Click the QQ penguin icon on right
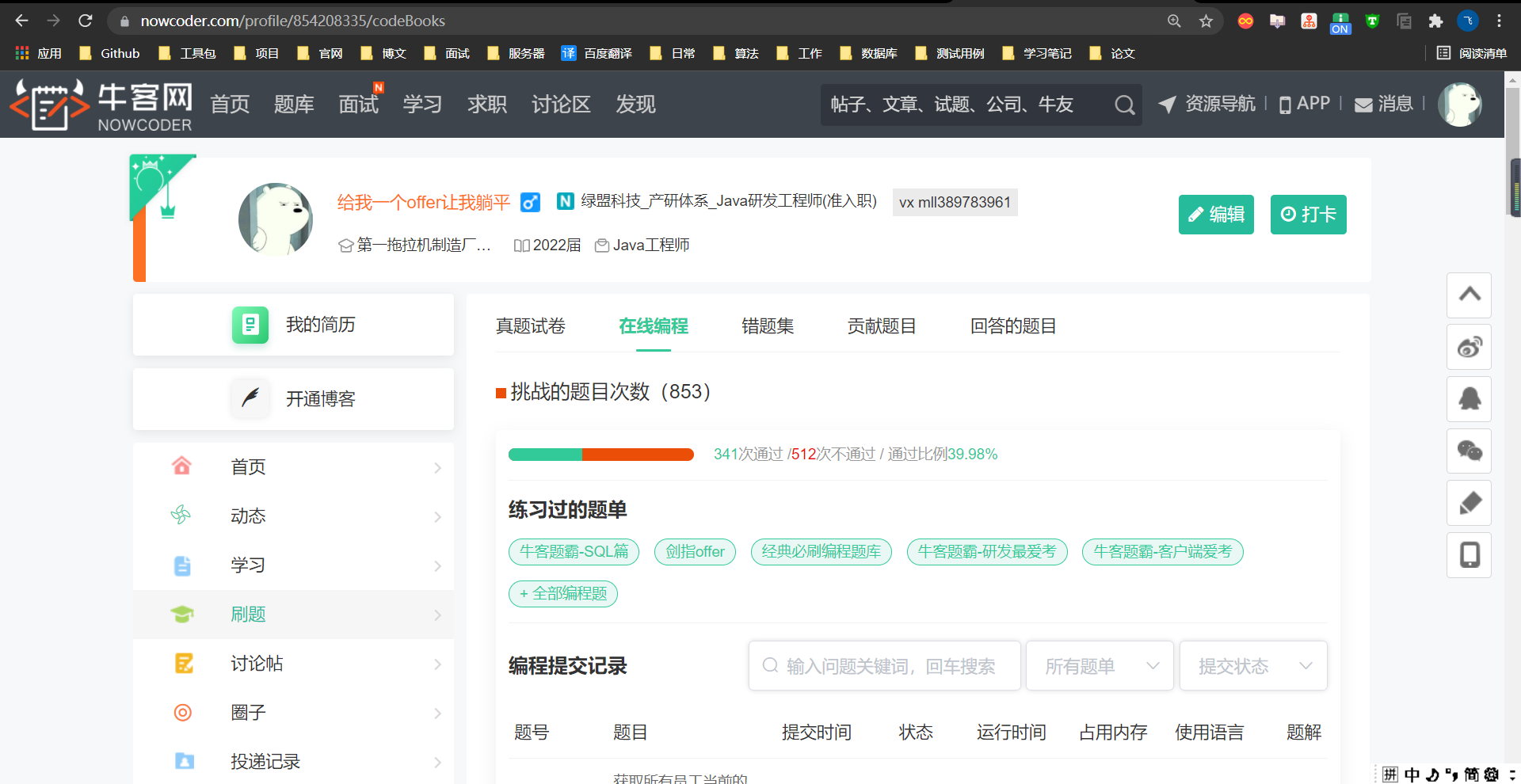The height and width of the screenshot is (784, 1521). (1469, 398)
